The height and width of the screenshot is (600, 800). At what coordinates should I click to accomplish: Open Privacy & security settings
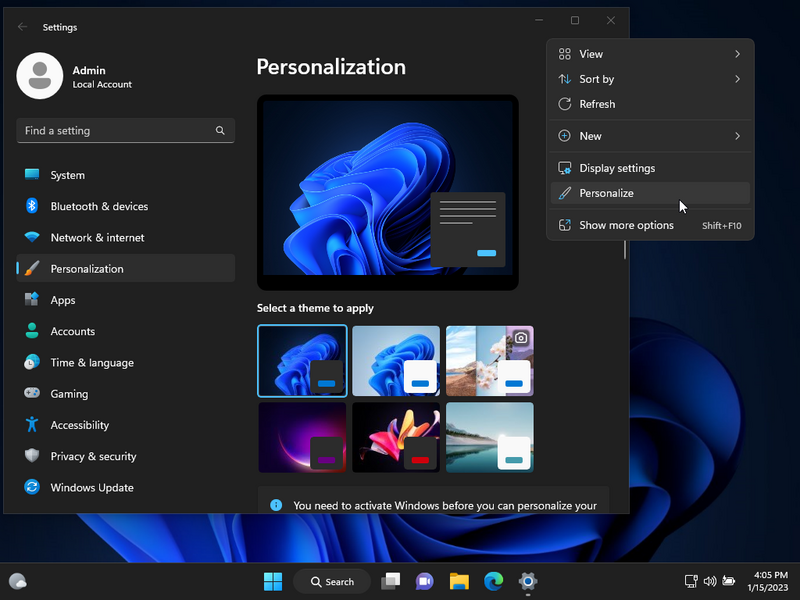click(x=93, y=456)
